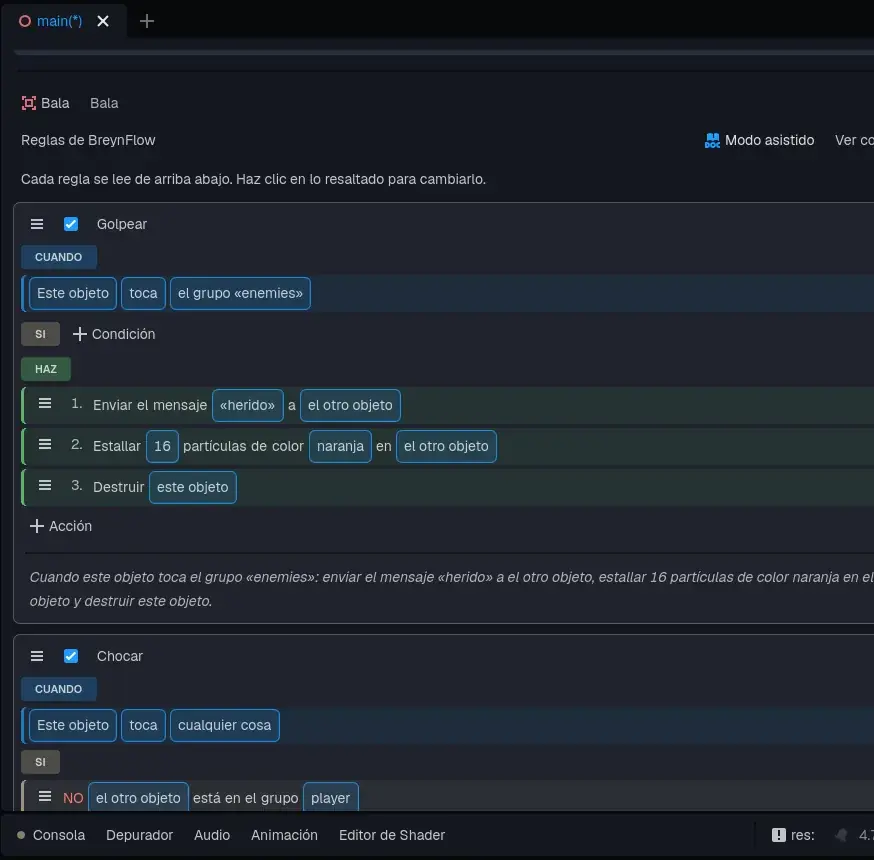Add a new Acción to Golpear
874x860 pixels.
(61, 526)
